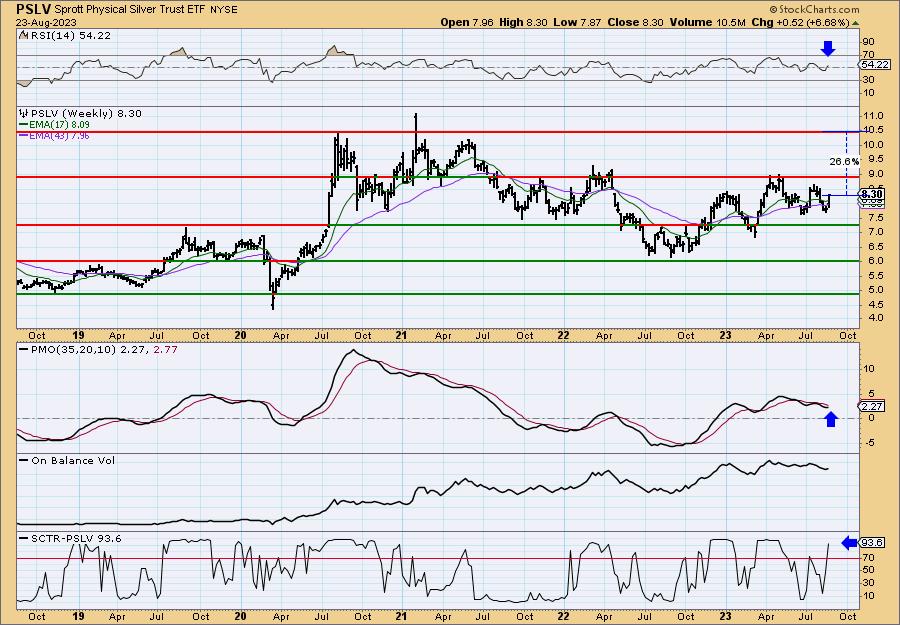Click the Low 7.87 value
The width and height of the screenshot is (900, 625).
pos(577,22)
